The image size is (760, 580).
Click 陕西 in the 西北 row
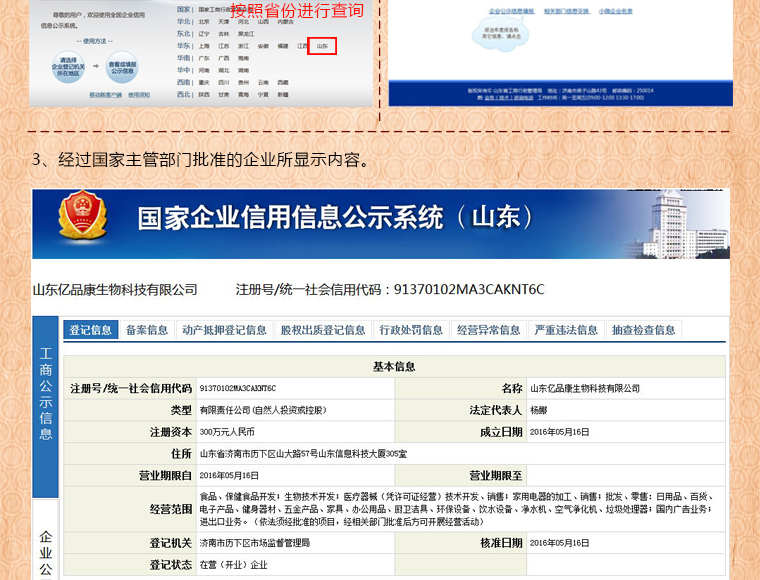204,94
